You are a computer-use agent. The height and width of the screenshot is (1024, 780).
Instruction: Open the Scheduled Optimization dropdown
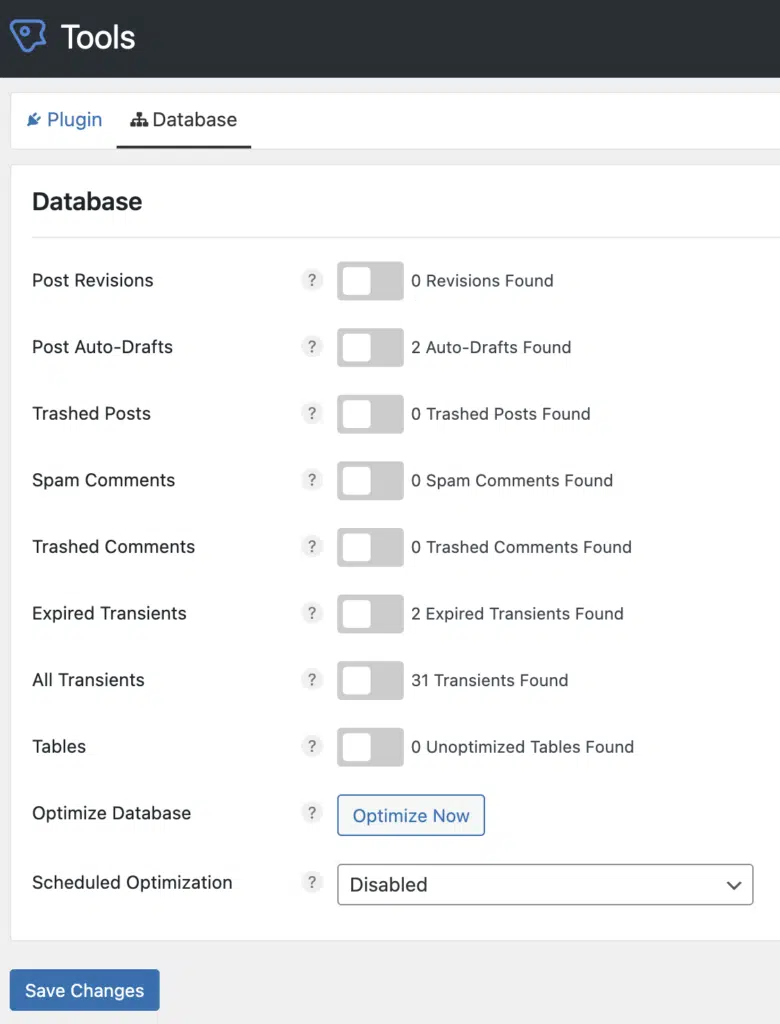click(545, 884)
